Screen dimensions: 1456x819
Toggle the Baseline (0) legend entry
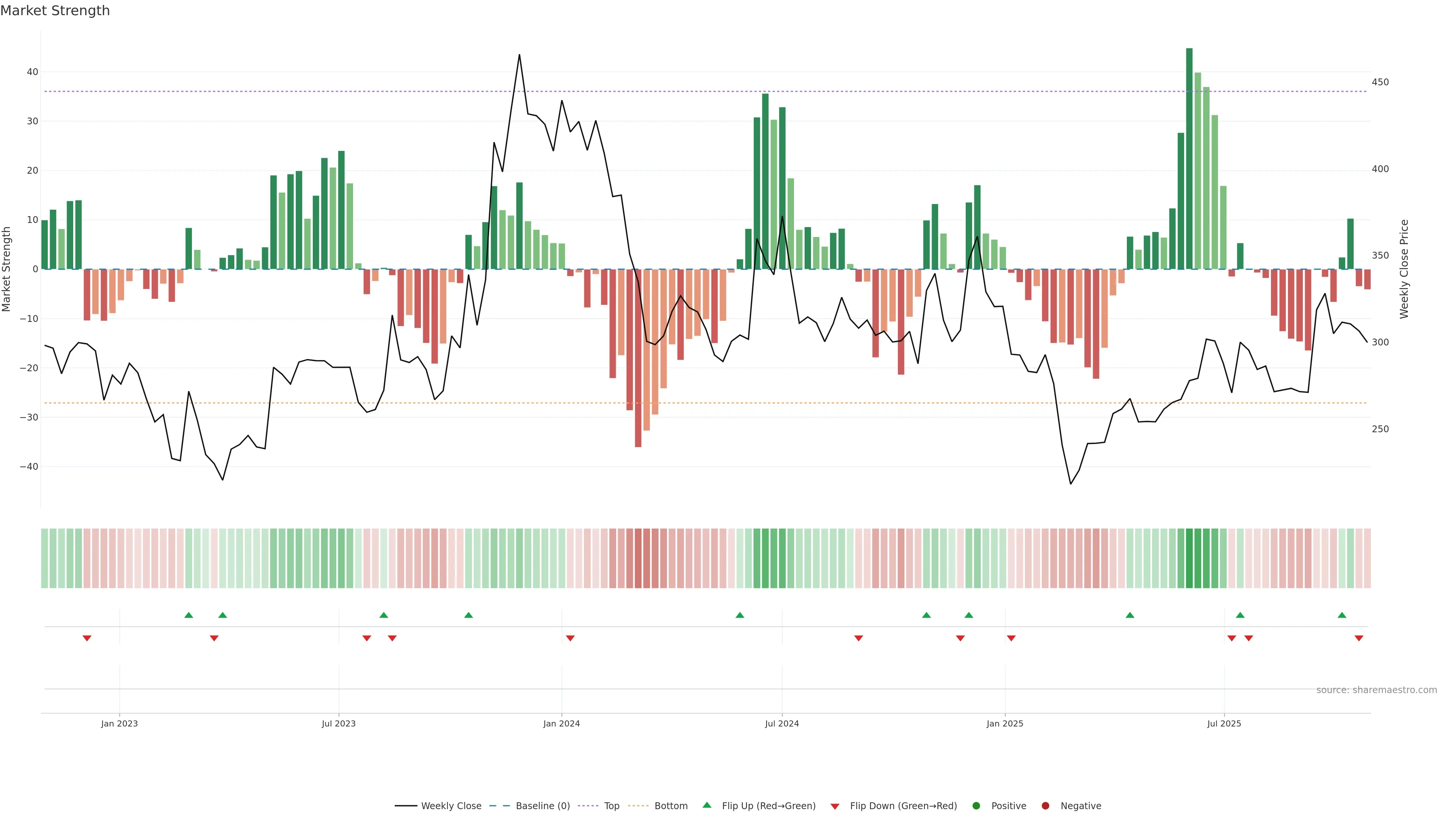(543, 805)
